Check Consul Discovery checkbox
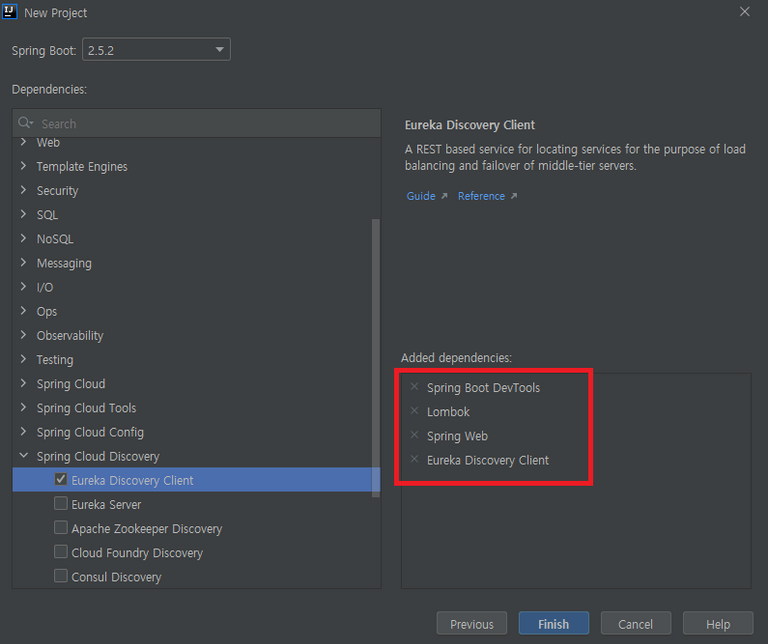The height and width of the screenshot is (644, 768). [x=61, y=576]
